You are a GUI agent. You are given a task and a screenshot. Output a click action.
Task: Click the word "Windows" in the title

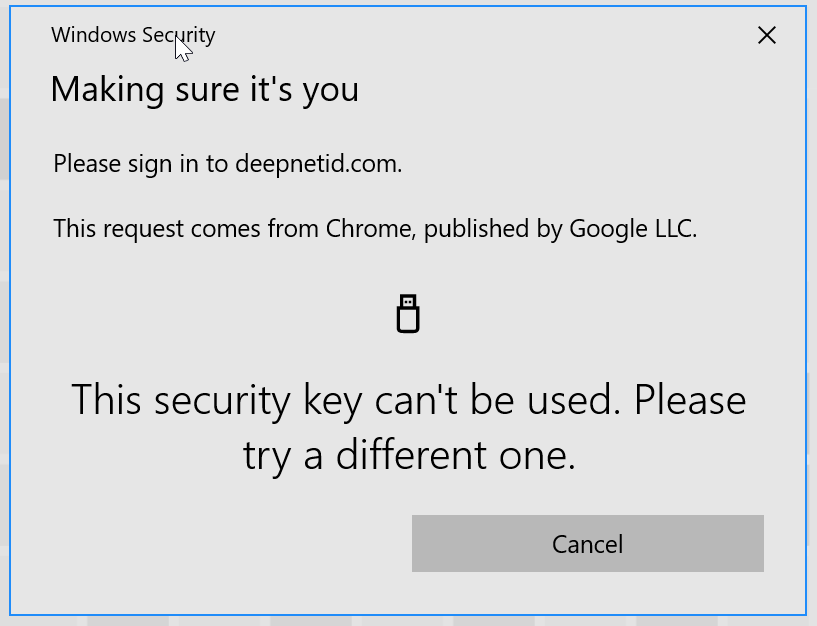(x=93, y=35)
